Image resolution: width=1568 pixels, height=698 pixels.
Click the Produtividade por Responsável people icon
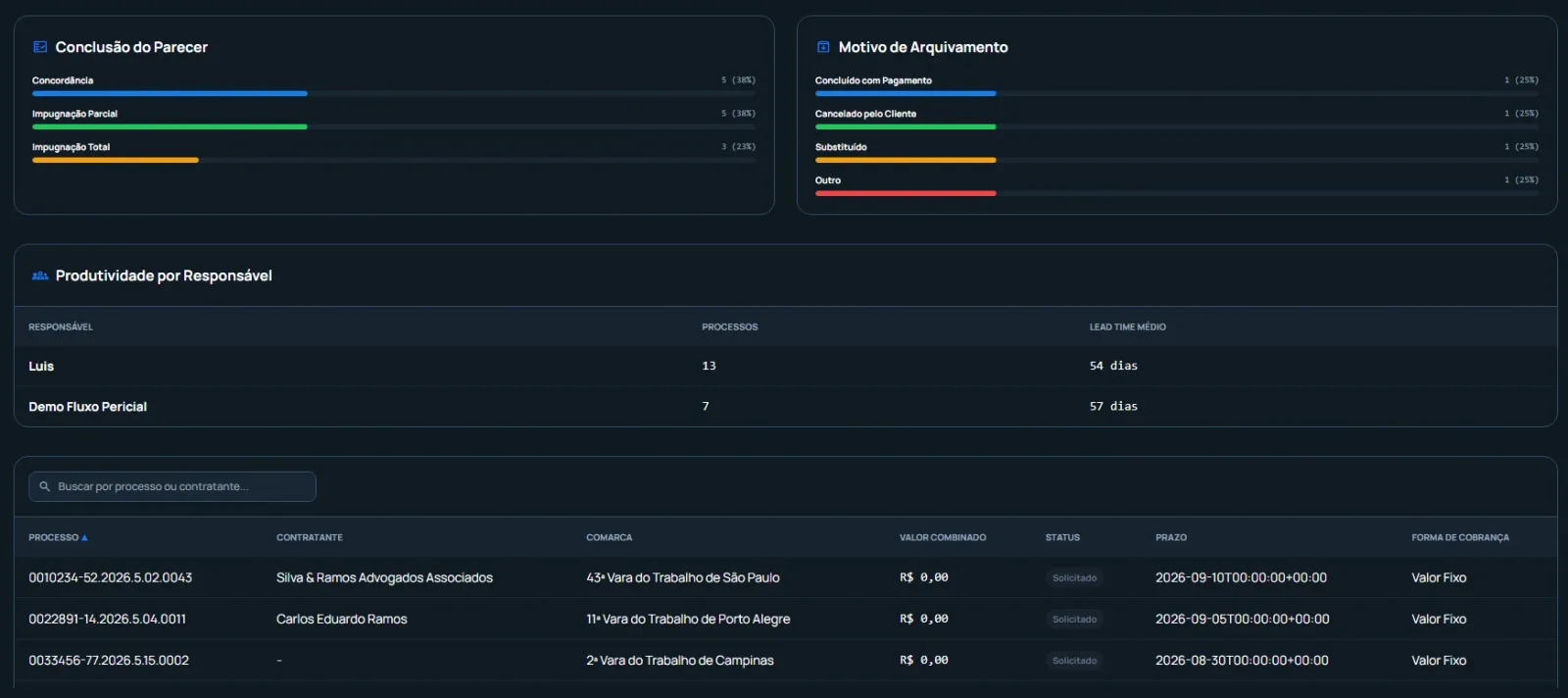(x=40, y=275)
